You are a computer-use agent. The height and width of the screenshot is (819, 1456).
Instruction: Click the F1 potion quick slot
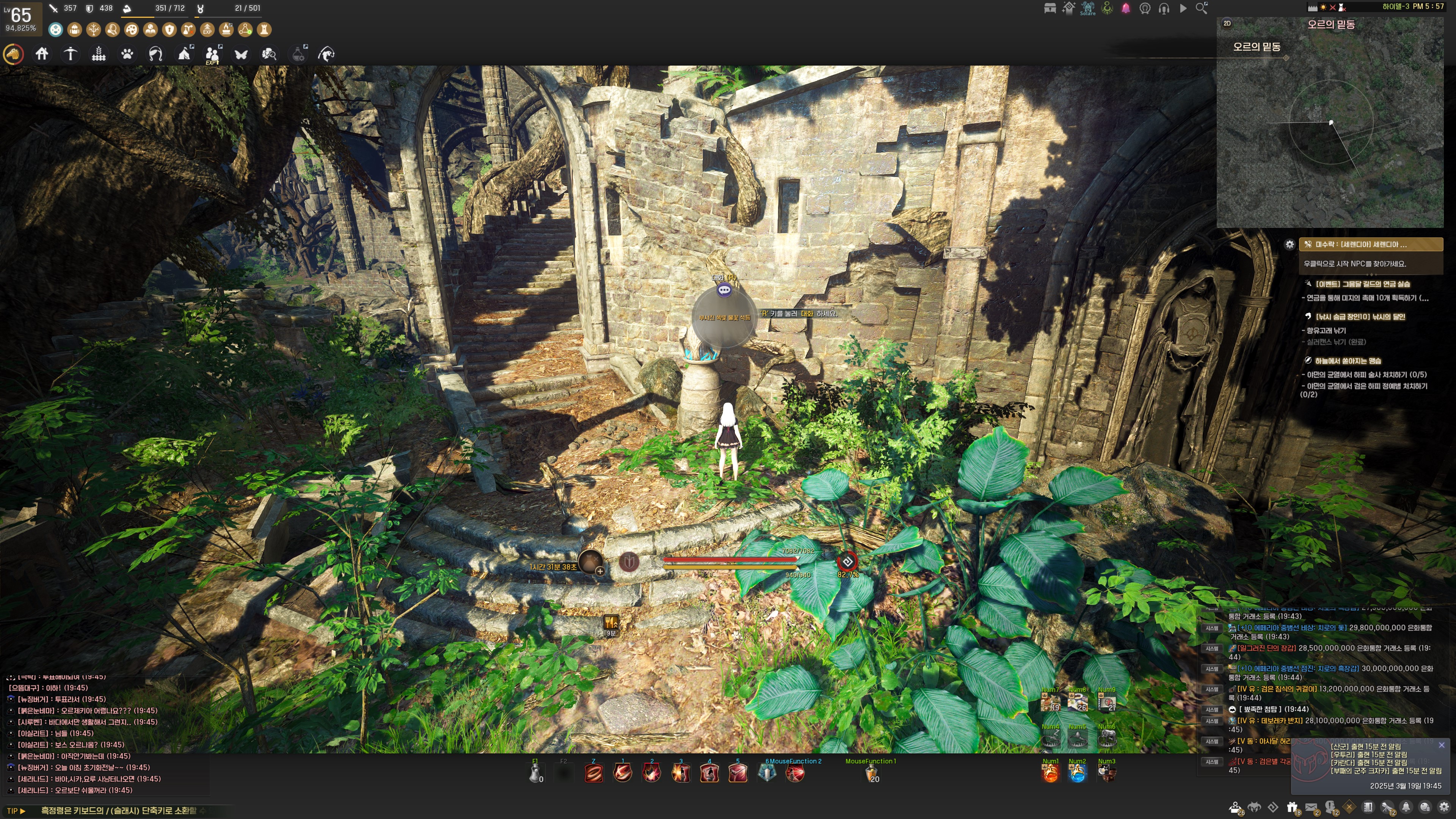535,773
